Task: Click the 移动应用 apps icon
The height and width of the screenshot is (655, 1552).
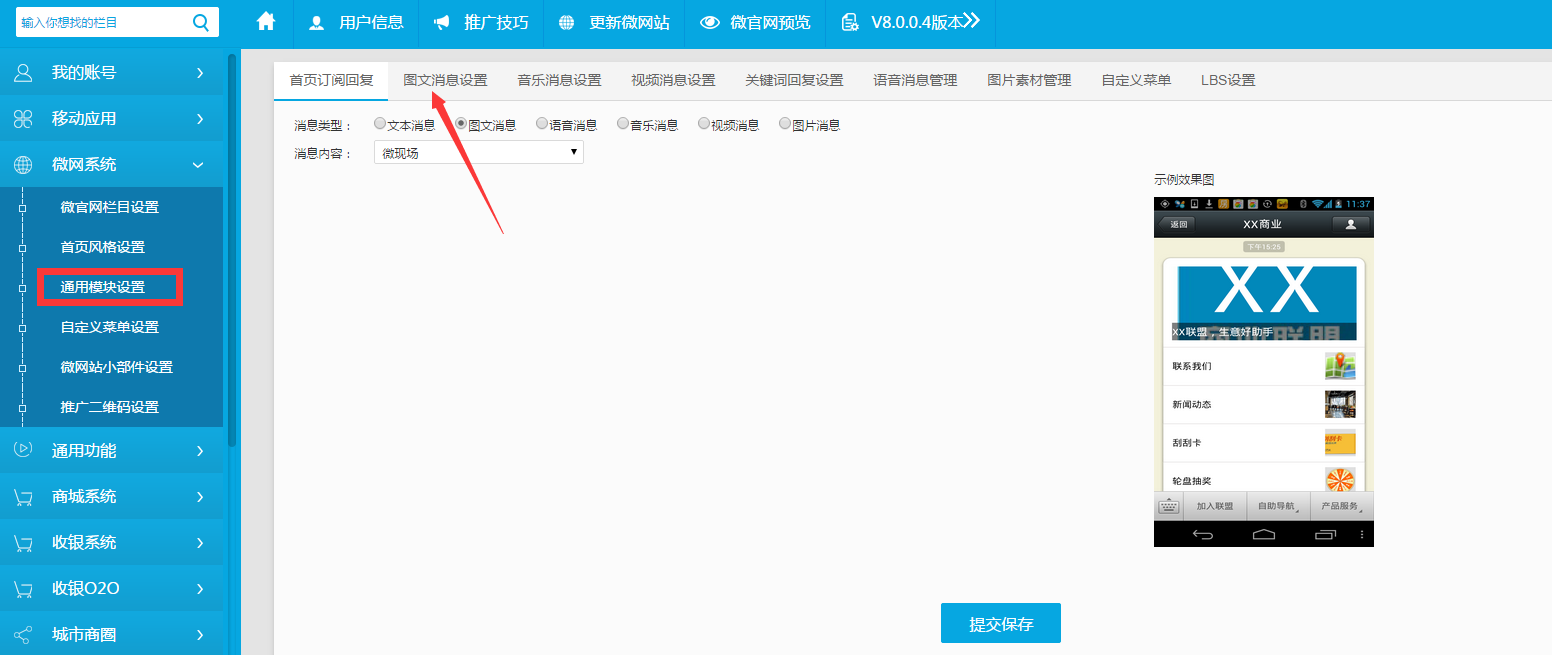Action: point(23,119)
